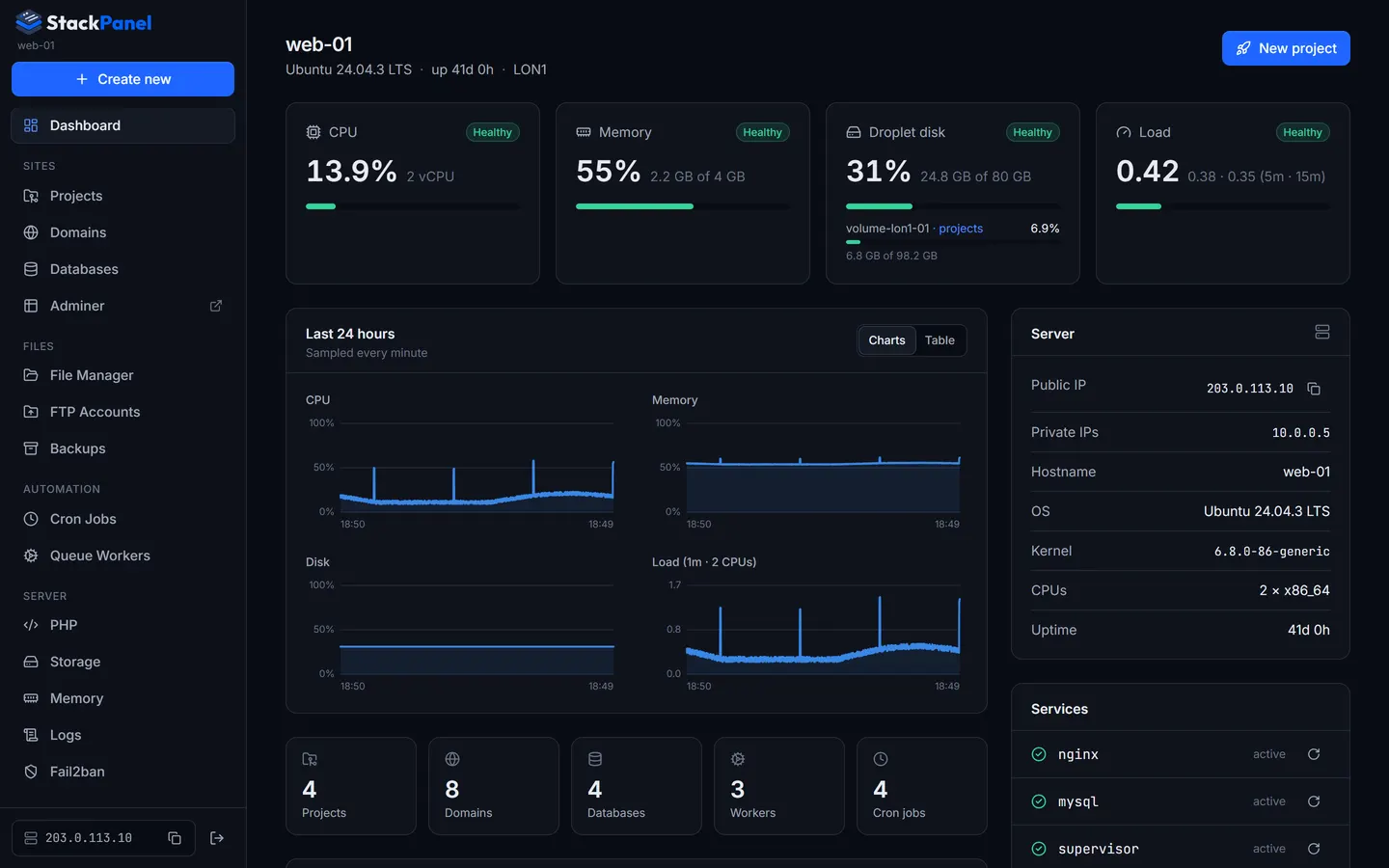Open Adminer in the sidebar
The height and width of the screenshot is (868, 1389).
(x=123, y=306)
